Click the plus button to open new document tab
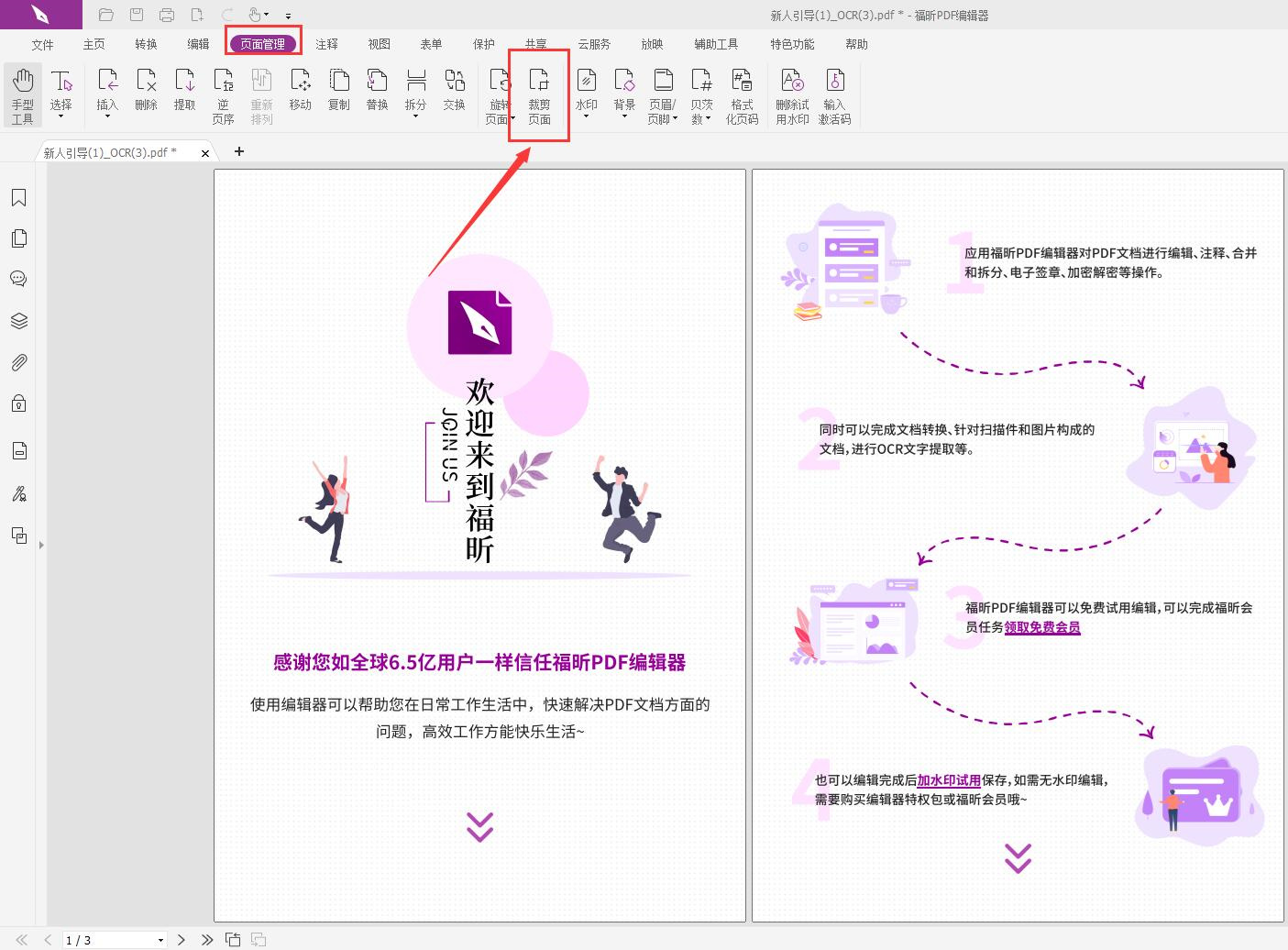This screenshot has width=1288, height=950. tap(238, 151)
